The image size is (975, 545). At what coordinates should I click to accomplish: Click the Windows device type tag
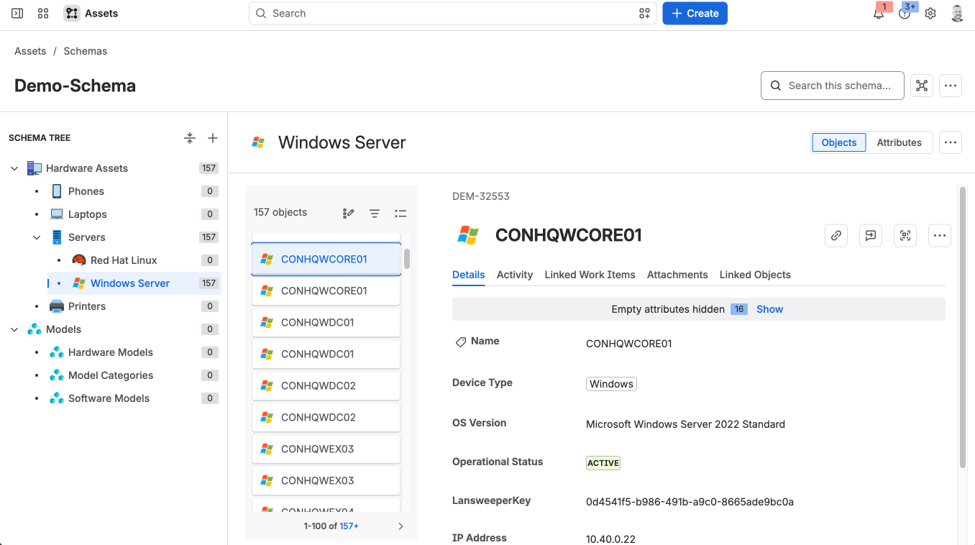(x=611, y=384)
